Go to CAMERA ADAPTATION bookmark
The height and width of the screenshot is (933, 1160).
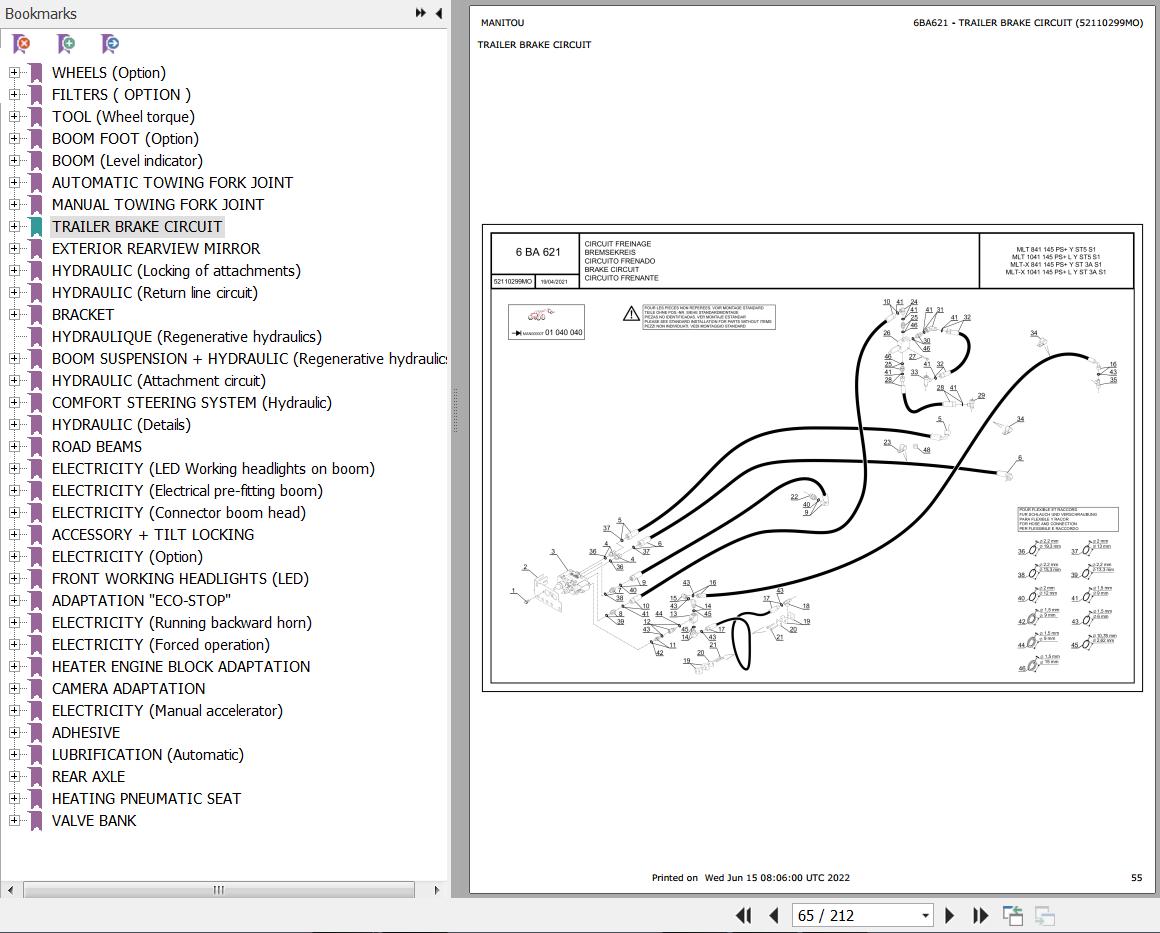pyautogui.click(x=128, y=688)
